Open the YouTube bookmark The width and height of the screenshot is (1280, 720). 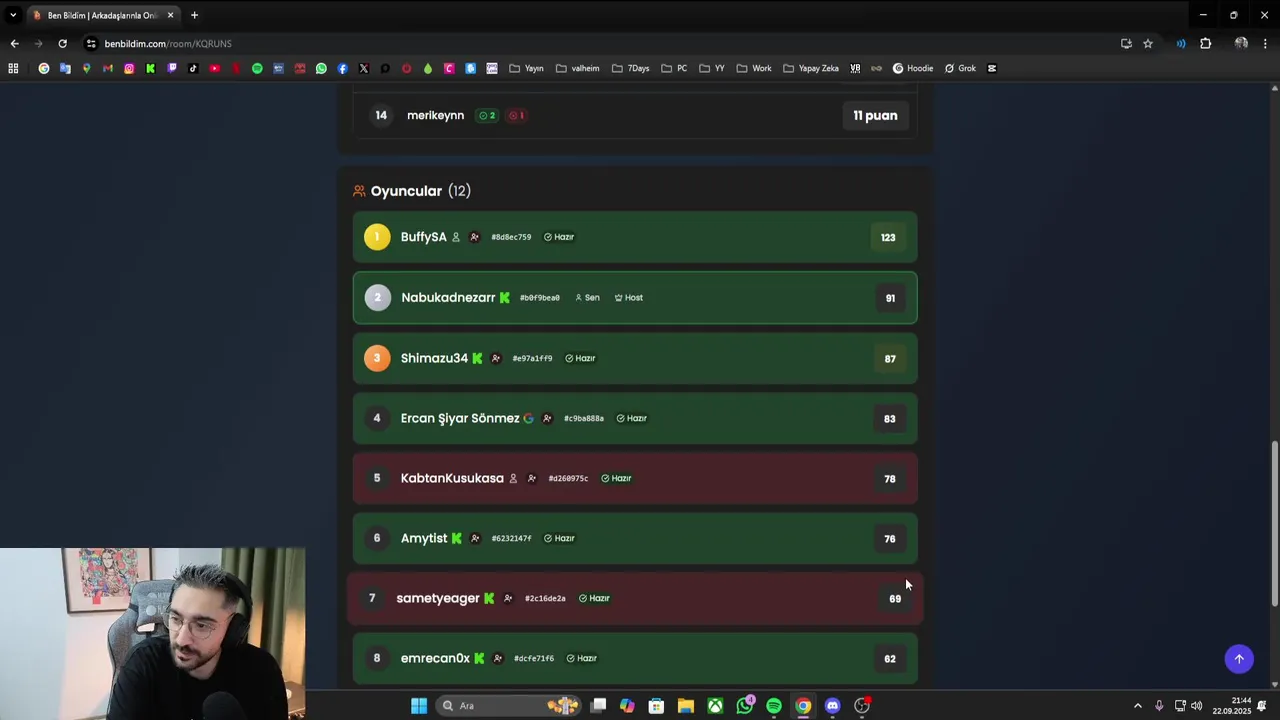coord(214,68)
